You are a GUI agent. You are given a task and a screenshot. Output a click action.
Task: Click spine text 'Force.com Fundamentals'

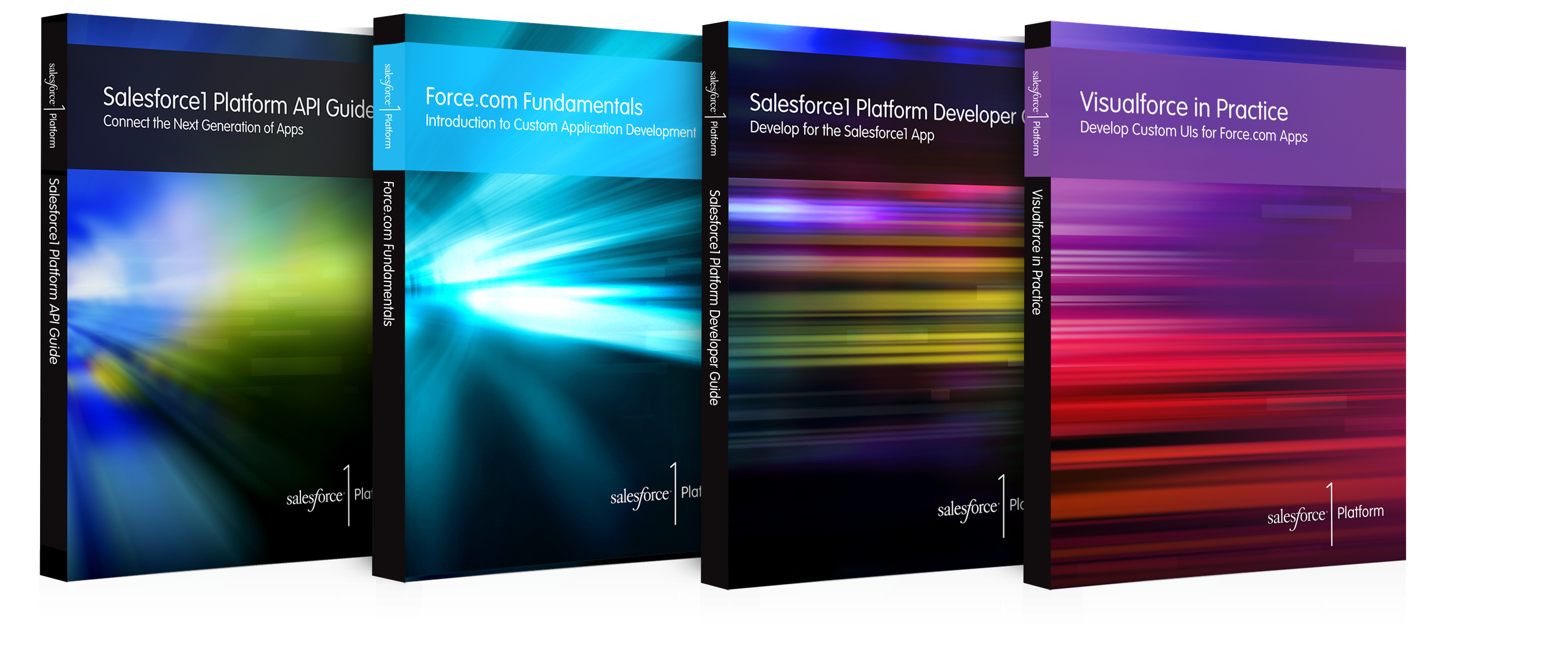[x=388, y=254]
